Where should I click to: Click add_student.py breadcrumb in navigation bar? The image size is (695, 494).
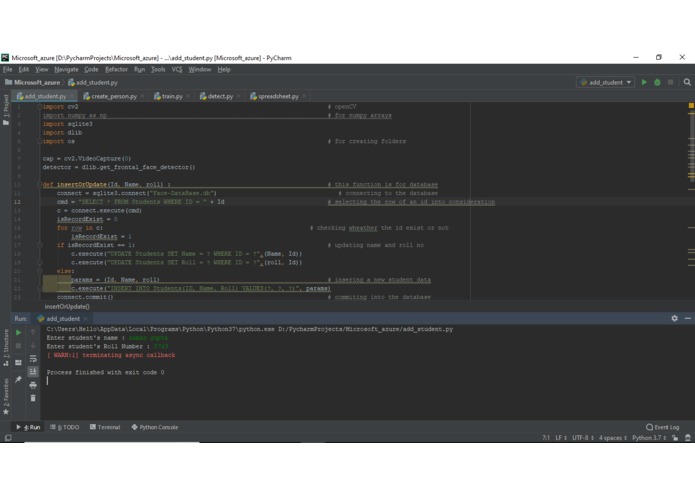point(93,82)
